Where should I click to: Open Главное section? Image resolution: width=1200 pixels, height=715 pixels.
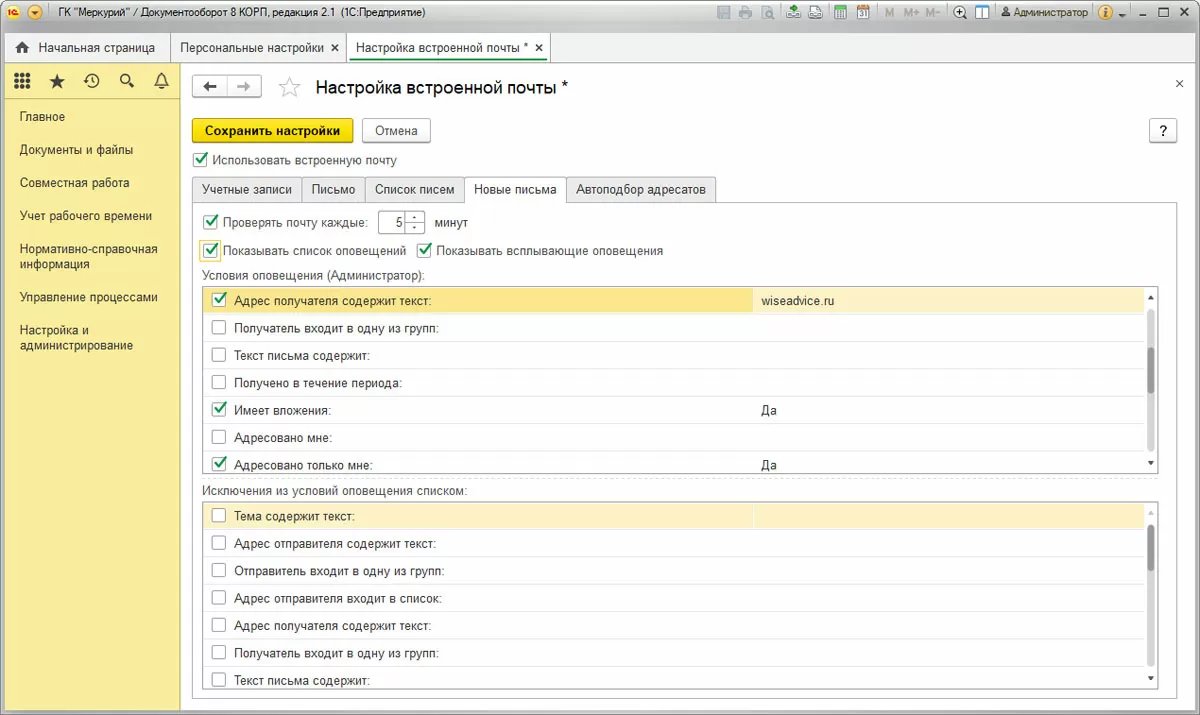pyautogui.click(x=42, y=117)
